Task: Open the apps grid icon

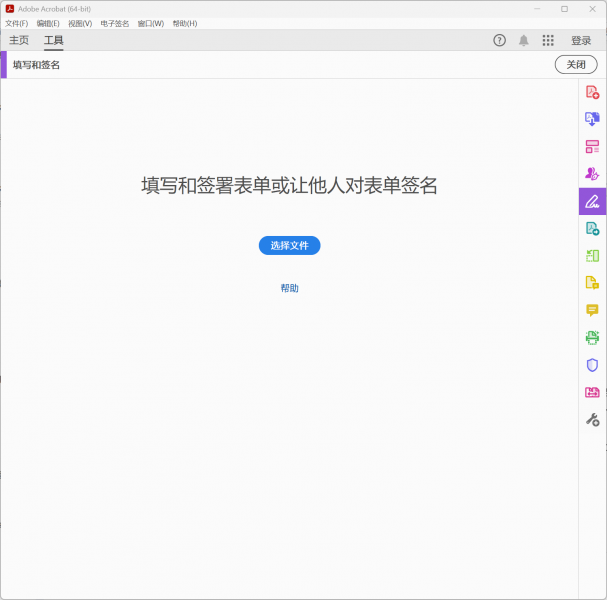Action: click(548, 40)
